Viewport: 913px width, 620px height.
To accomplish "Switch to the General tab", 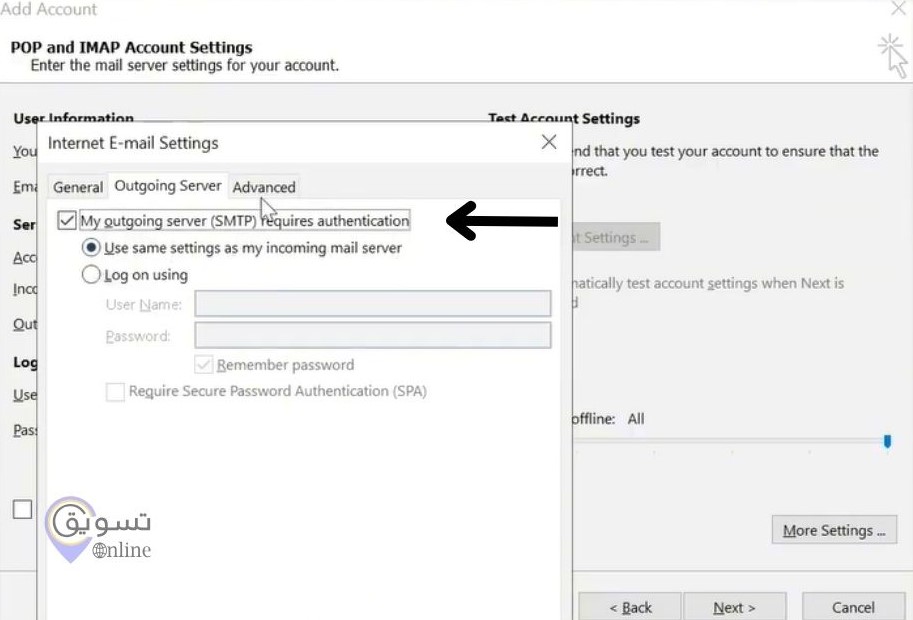I will coord(77,187).
